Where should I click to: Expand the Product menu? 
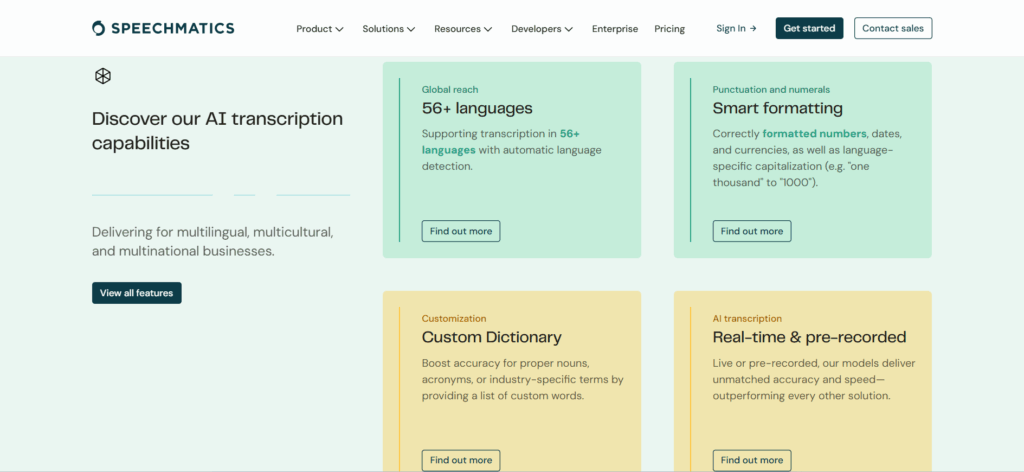[x=319, y=29]
